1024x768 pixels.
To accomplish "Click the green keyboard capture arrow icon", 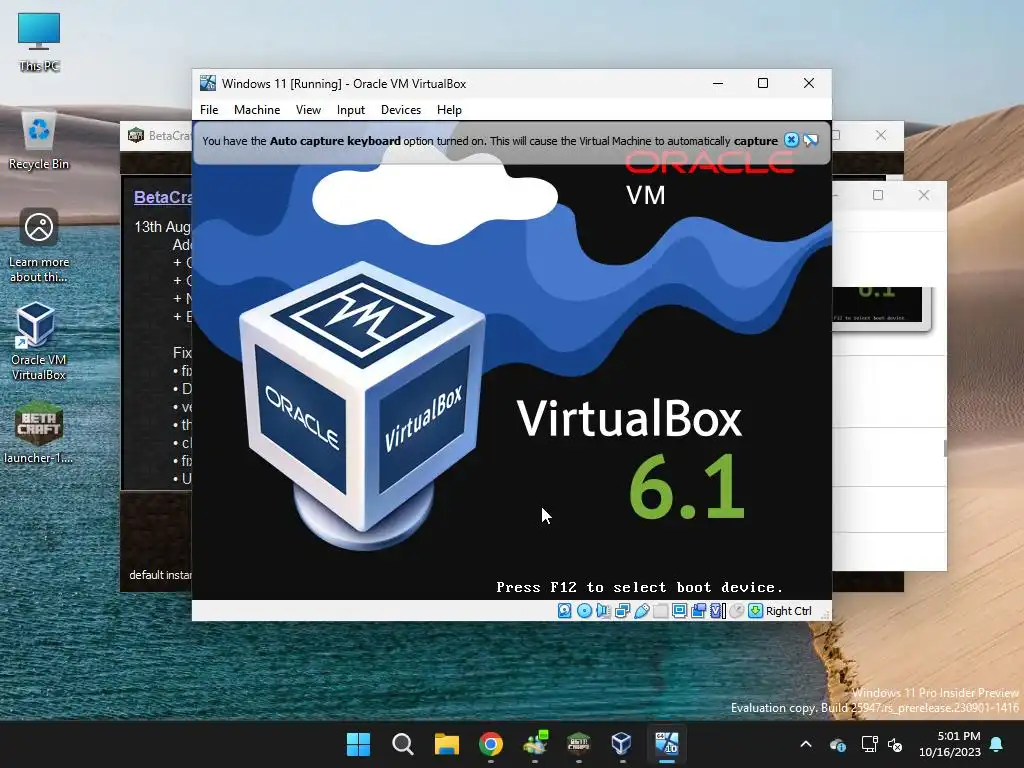I will 756,611.
